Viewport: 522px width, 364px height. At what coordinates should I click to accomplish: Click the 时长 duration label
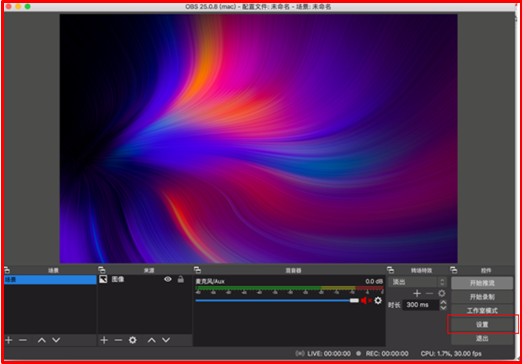coord(394,305)
